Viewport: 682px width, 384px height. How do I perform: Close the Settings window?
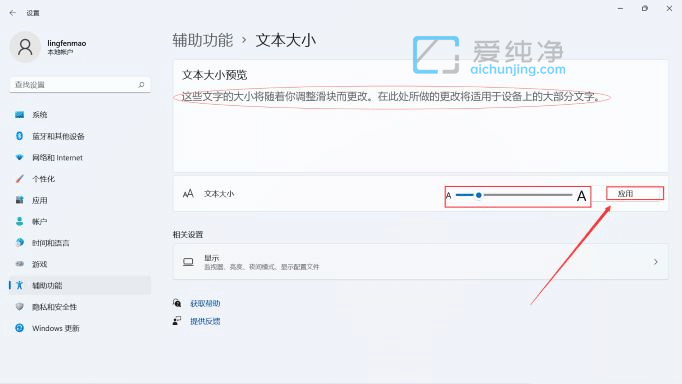(669, 8)
